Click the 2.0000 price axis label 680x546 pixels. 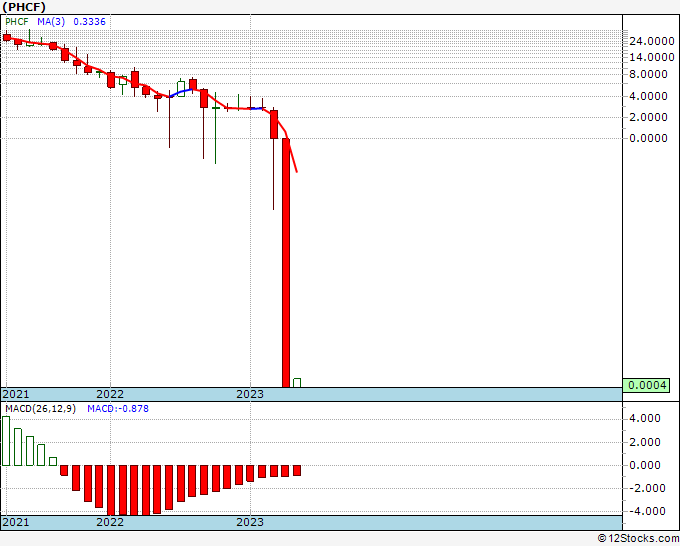click(648, 117)
